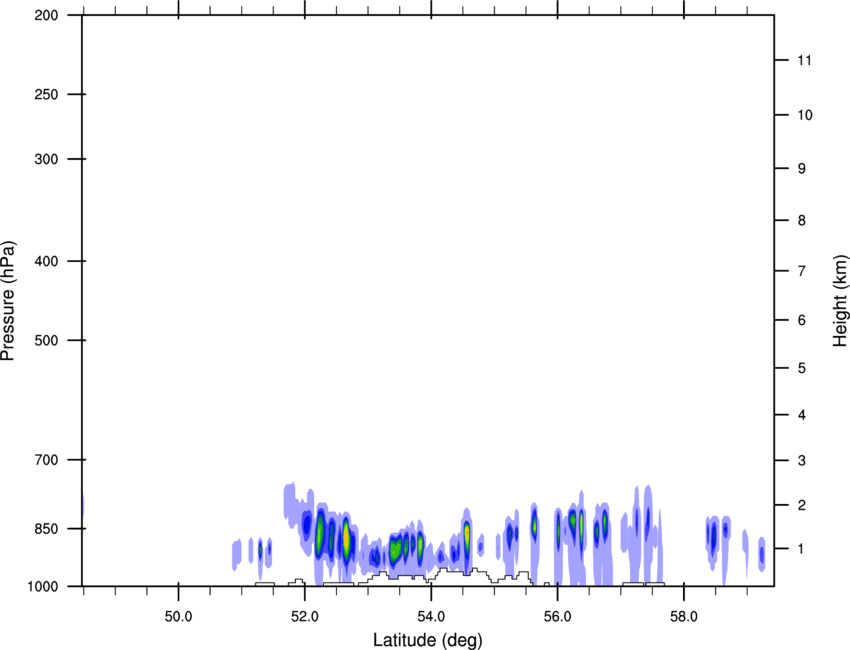Click the 8 km height label
The height and width of the screenshot is (650, 850).
pyautogui.click(x=802, y=221)
